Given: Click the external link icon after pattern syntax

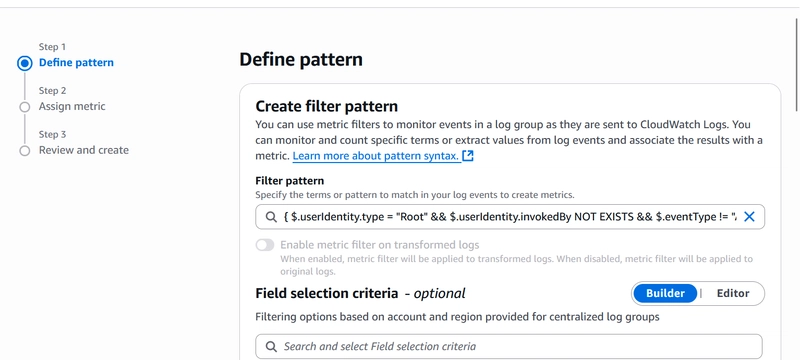Looking at the screenshot, I should tap(468, 156).
